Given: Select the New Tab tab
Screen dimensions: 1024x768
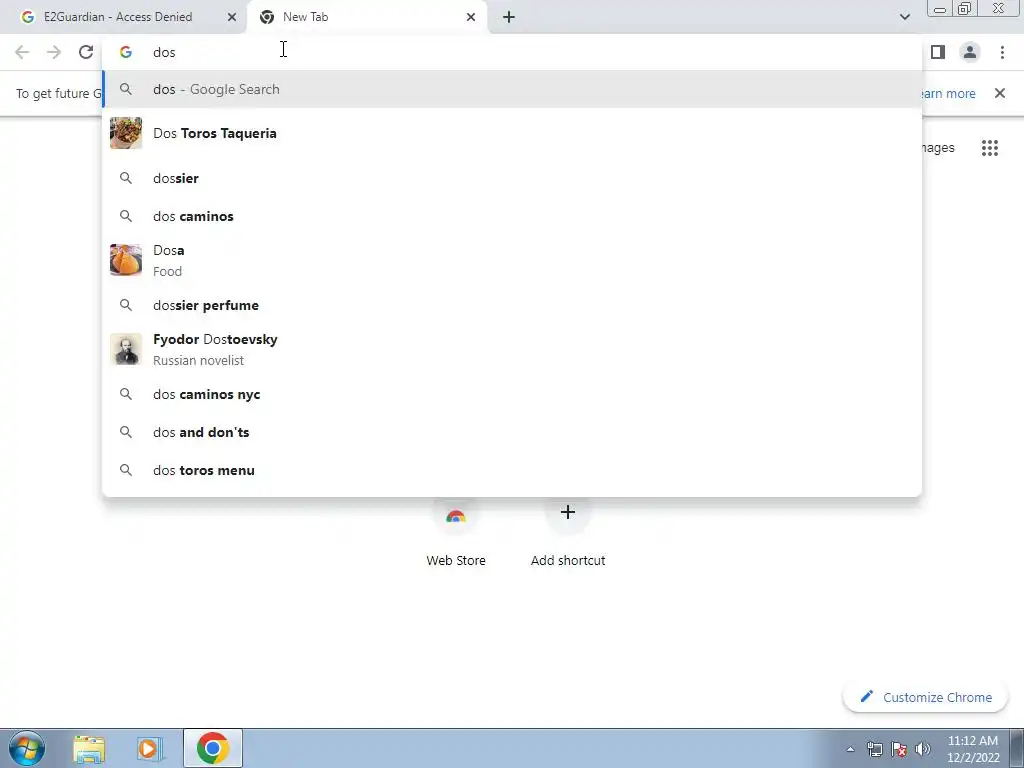Looking at the screenshot, I should (x=367, y=17).
